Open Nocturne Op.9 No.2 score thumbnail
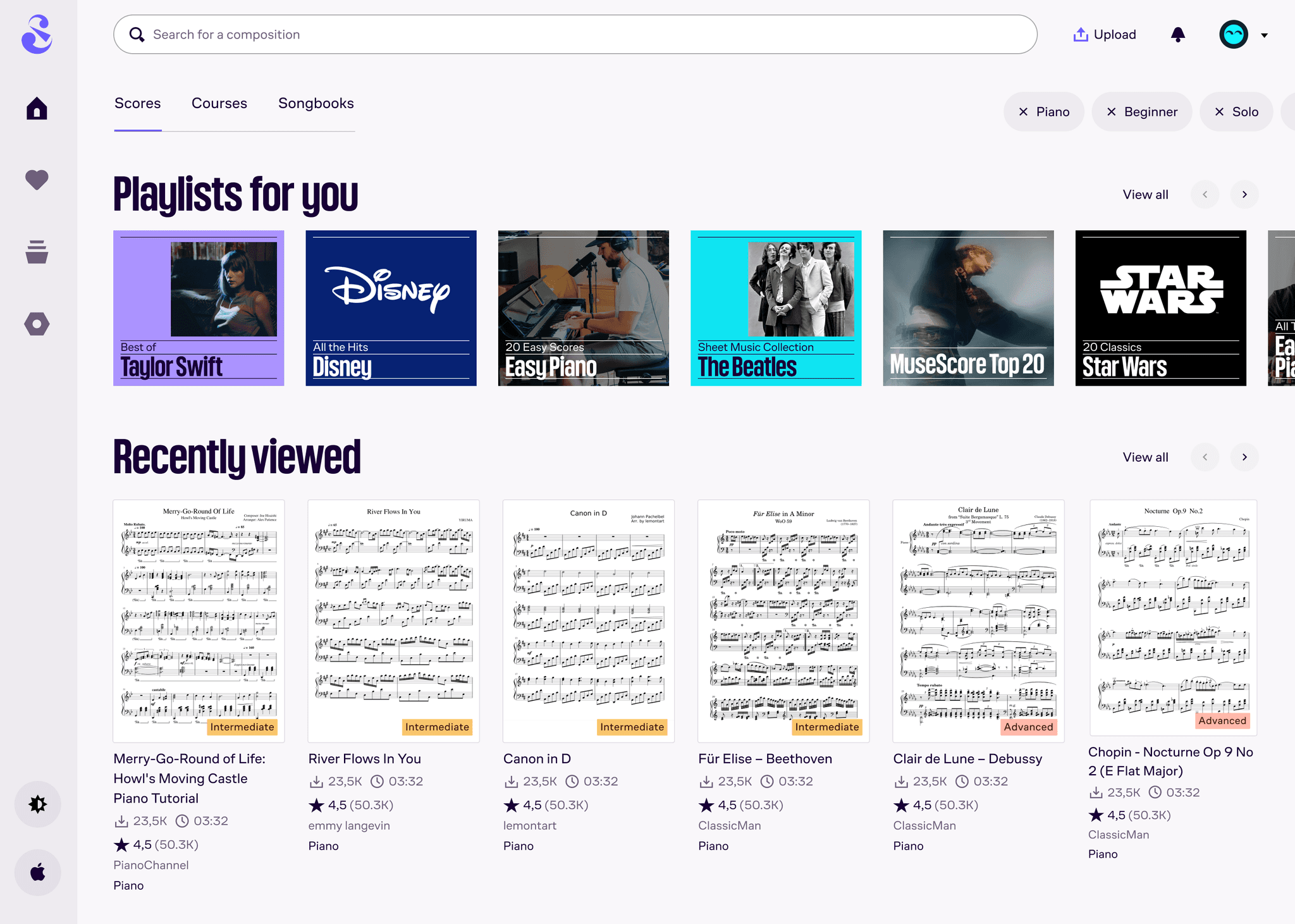The width and height of the screenshot is (1295, 924). [x=1174, y=618]
